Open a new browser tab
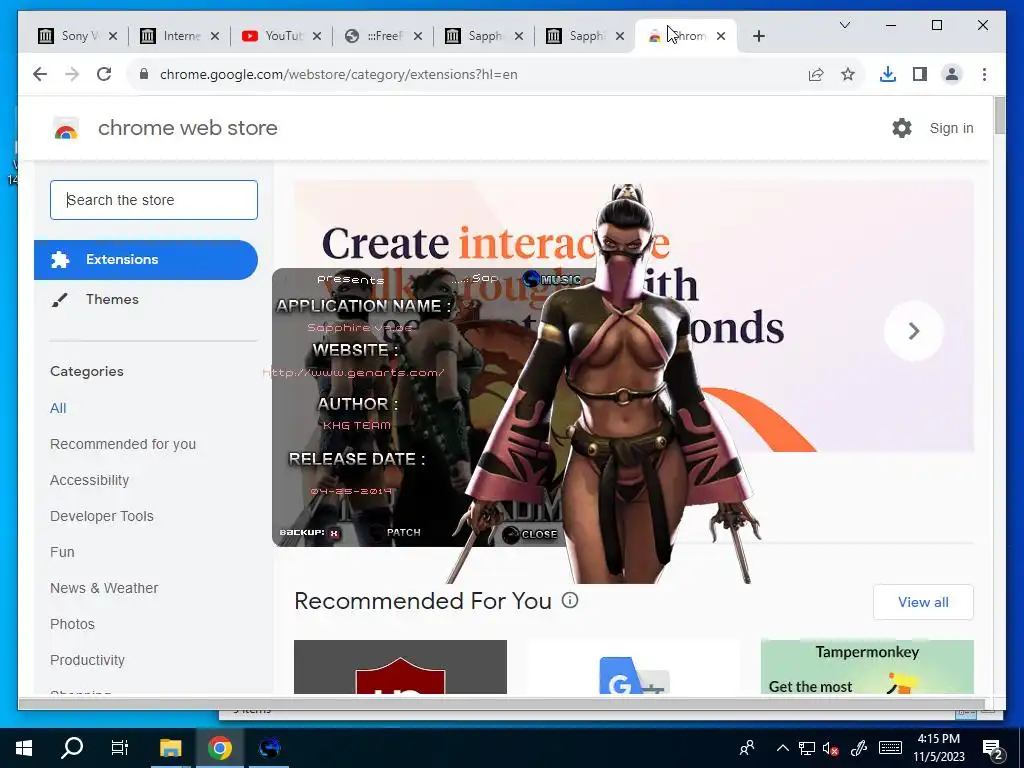This screenshot has width=1024, height=768. (x=758, y=36)
